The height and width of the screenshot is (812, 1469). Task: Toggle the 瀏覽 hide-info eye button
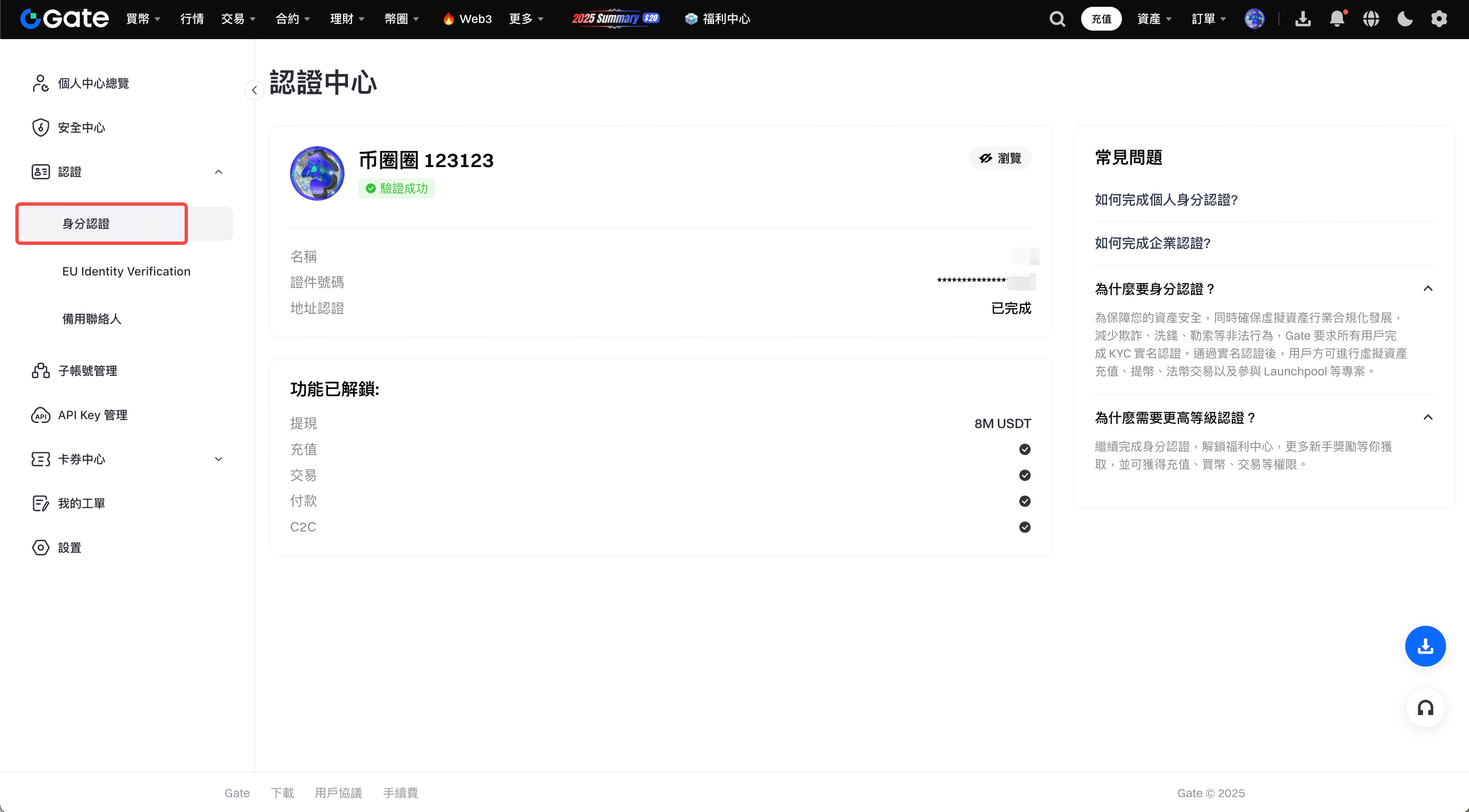(x=1000, y=158)
